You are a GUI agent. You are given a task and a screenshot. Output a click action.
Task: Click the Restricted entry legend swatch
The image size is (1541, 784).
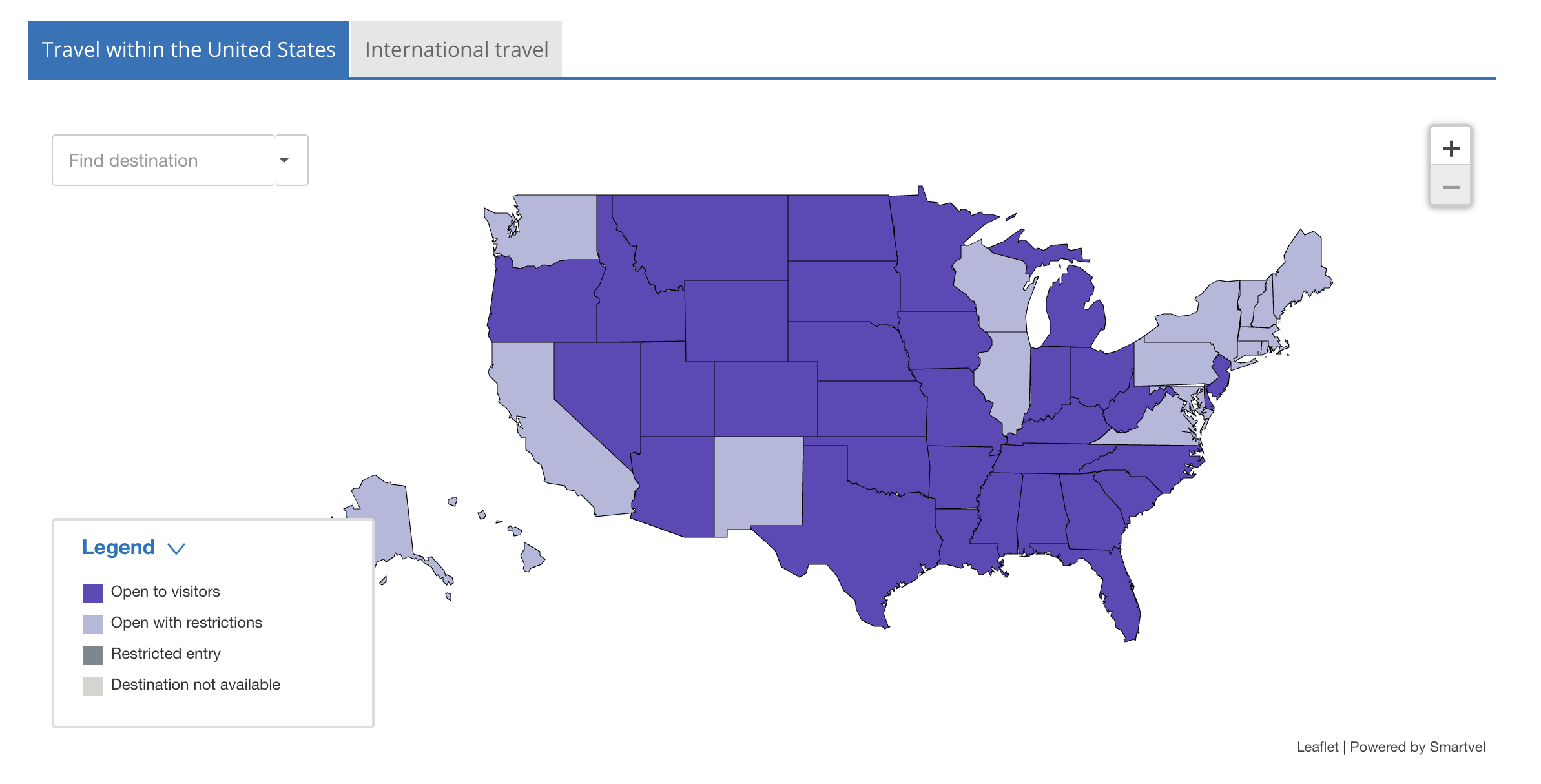click(x=93, y=655)
